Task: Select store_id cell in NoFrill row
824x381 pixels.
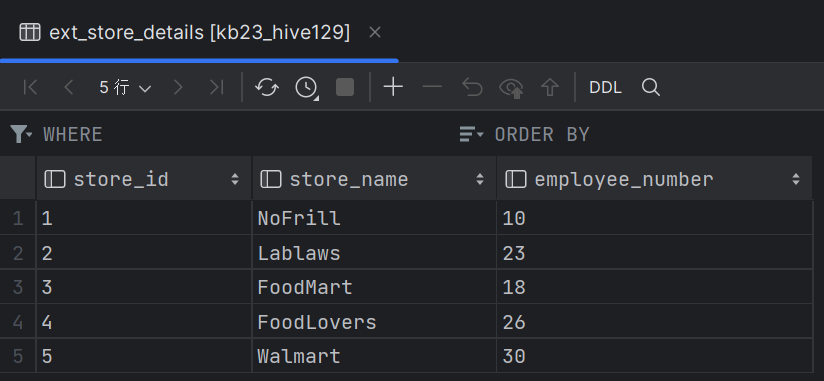Action: point(144,218)
